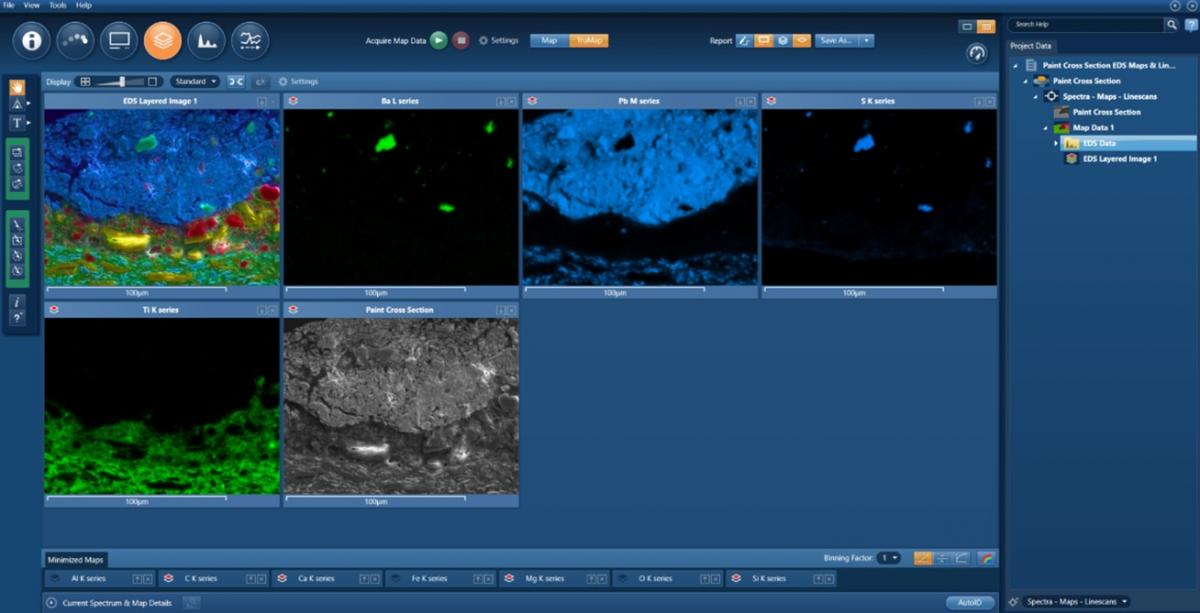The height and width of the screenshot is (613, 1200).
Task: Open the layered maps step icon
Action: click(162, 40)
